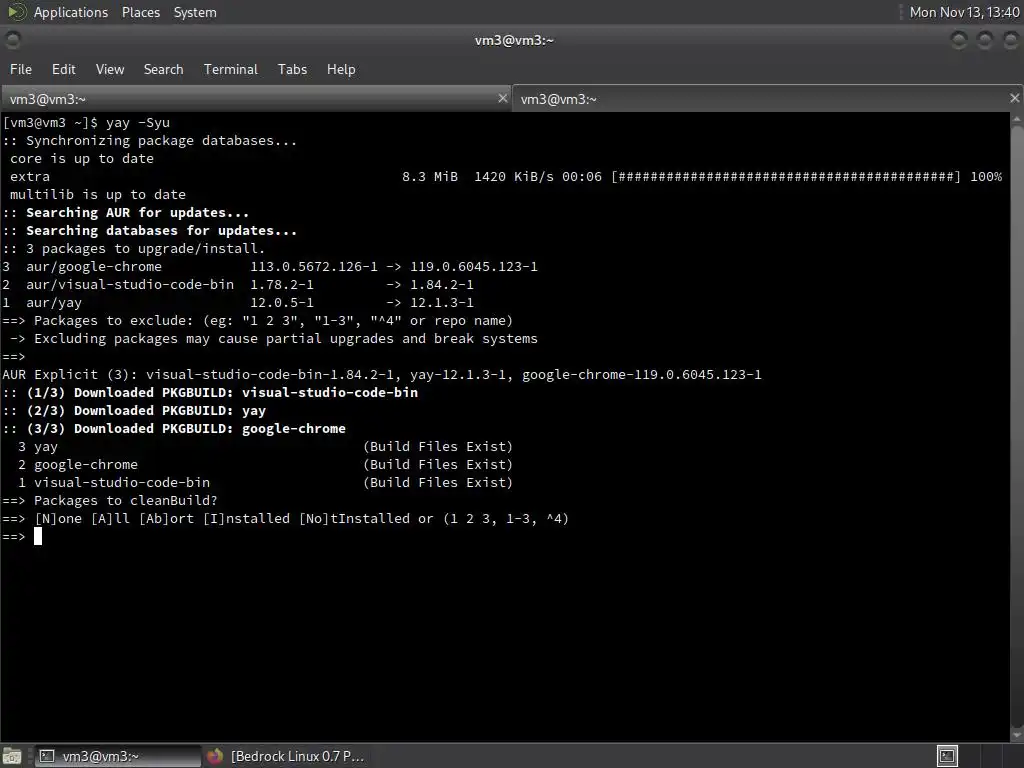Open the terminal View menu
This screenshot has width=1024, height=768.
pos(110,69)
